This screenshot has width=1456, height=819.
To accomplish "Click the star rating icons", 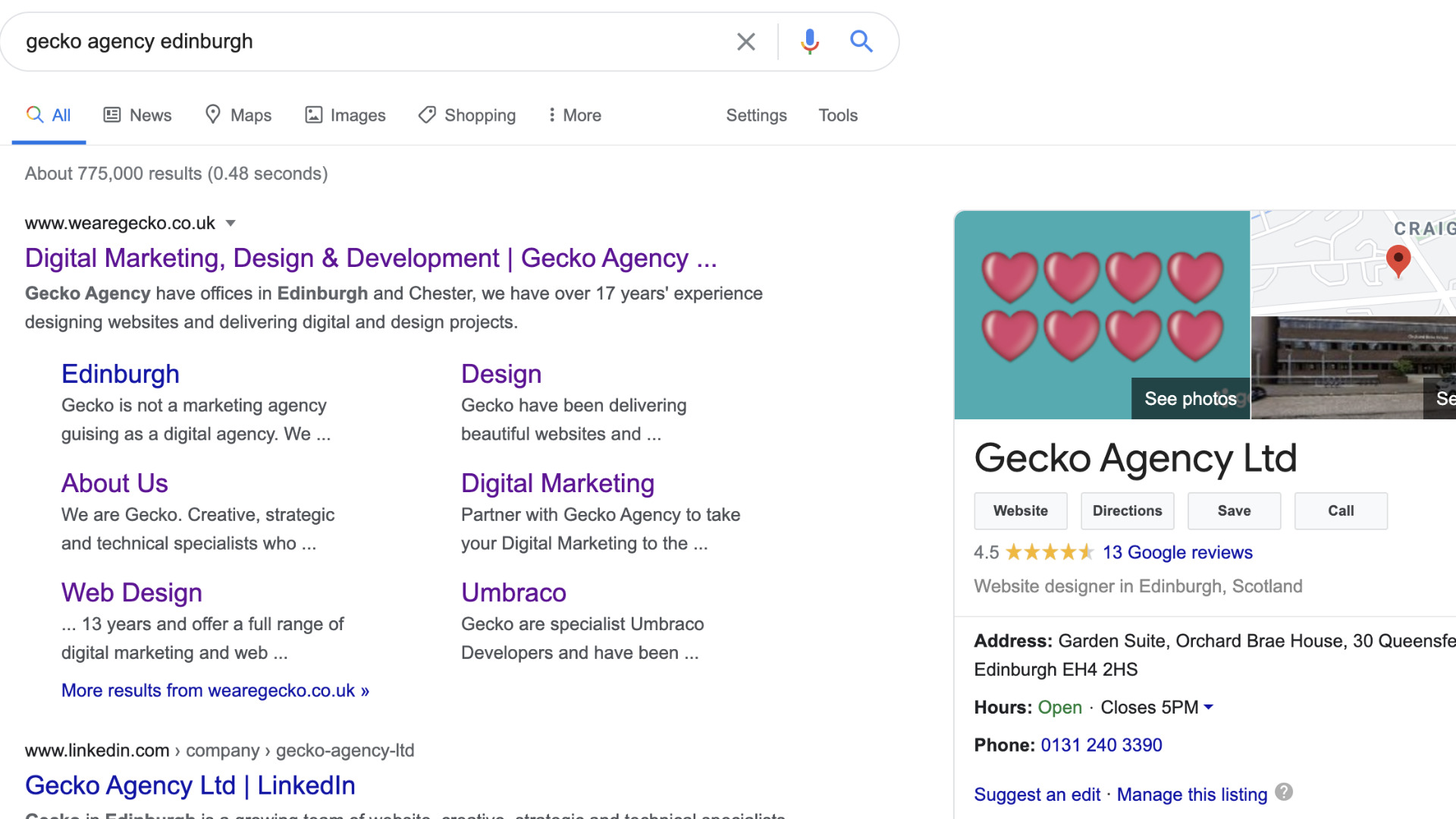I will coord(1050,552).
